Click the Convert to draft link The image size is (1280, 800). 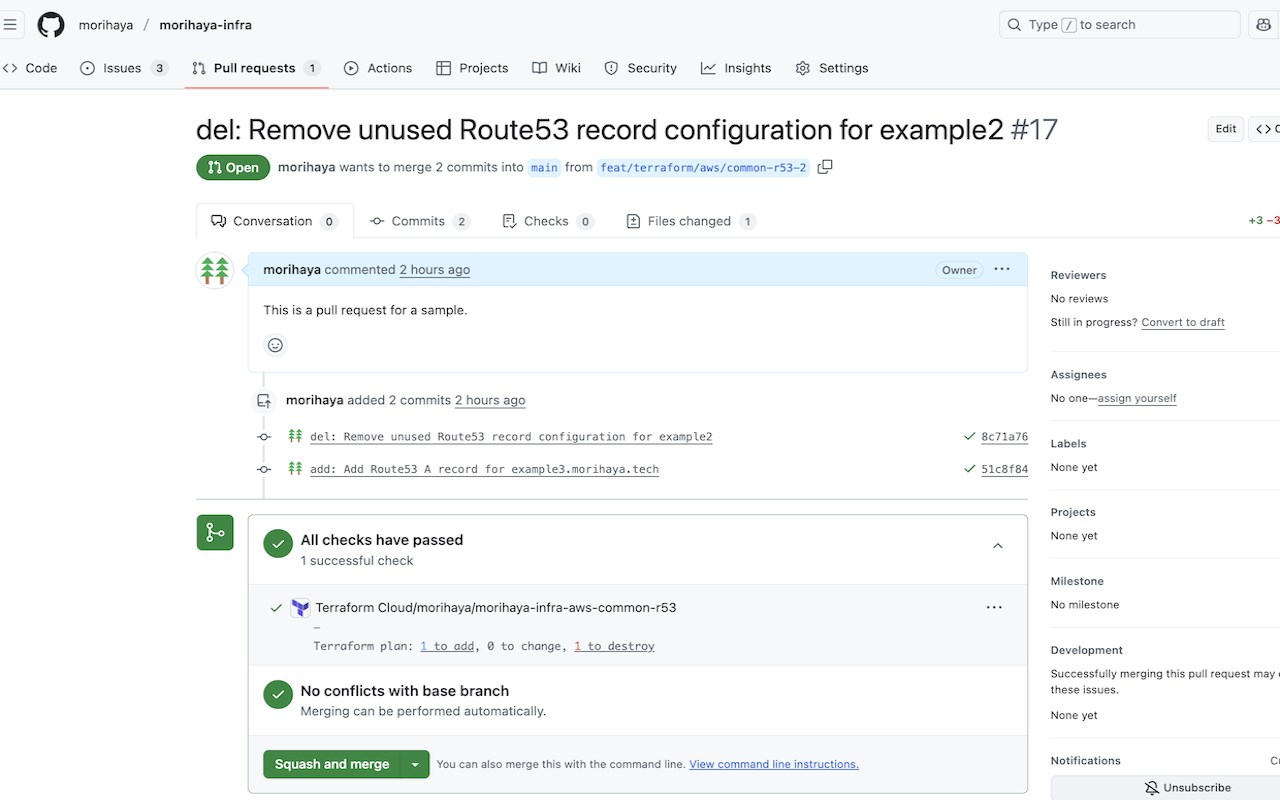(1182, 322)
